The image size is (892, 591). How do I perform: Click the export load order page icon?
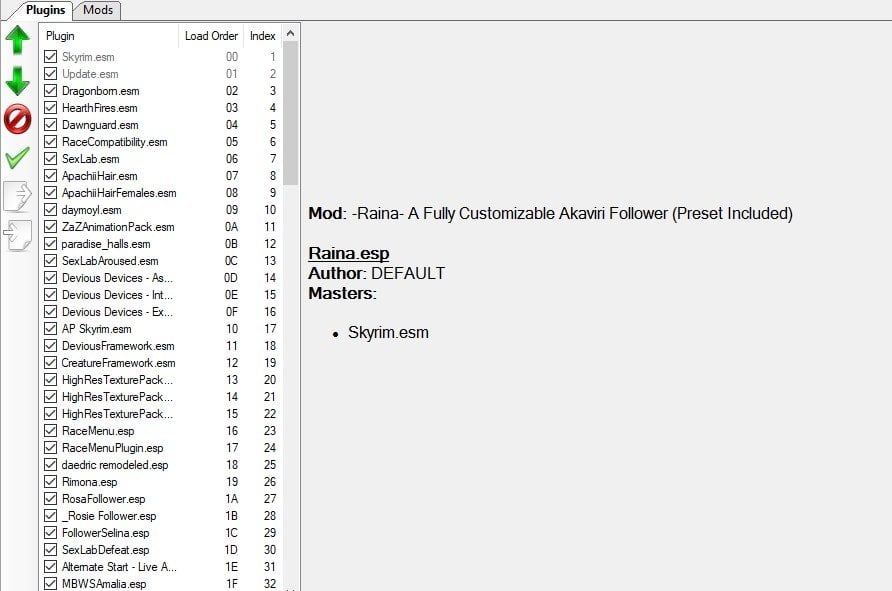(18, 196)
